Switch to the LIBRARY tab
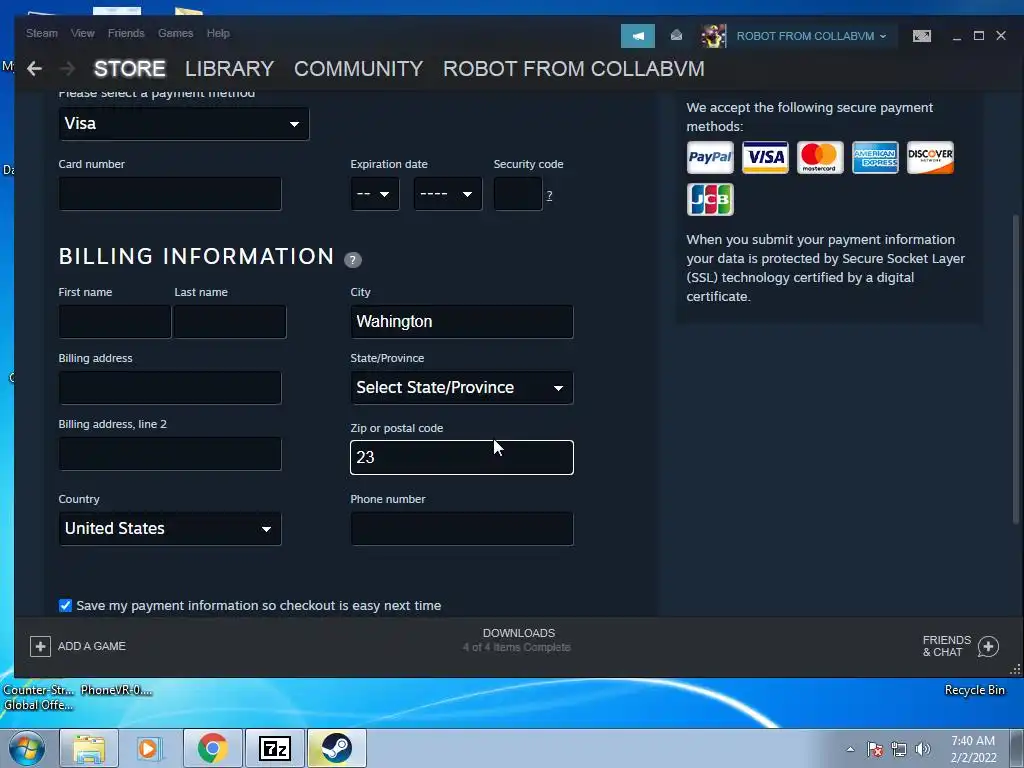This screenshot has height=768, width=1024. tap(229, 69)
